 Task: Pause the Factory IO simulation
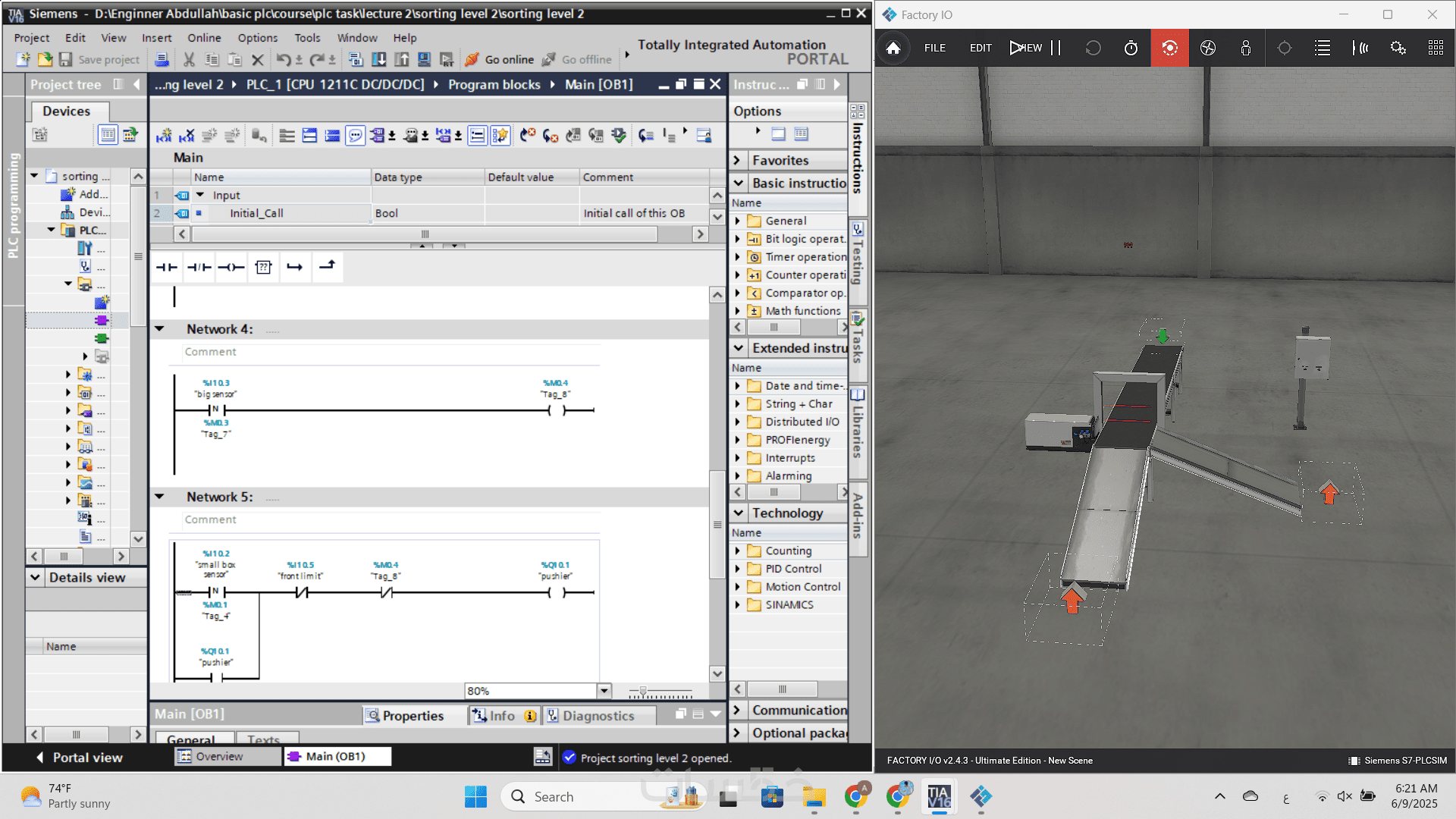click(x=1056, y=48)
